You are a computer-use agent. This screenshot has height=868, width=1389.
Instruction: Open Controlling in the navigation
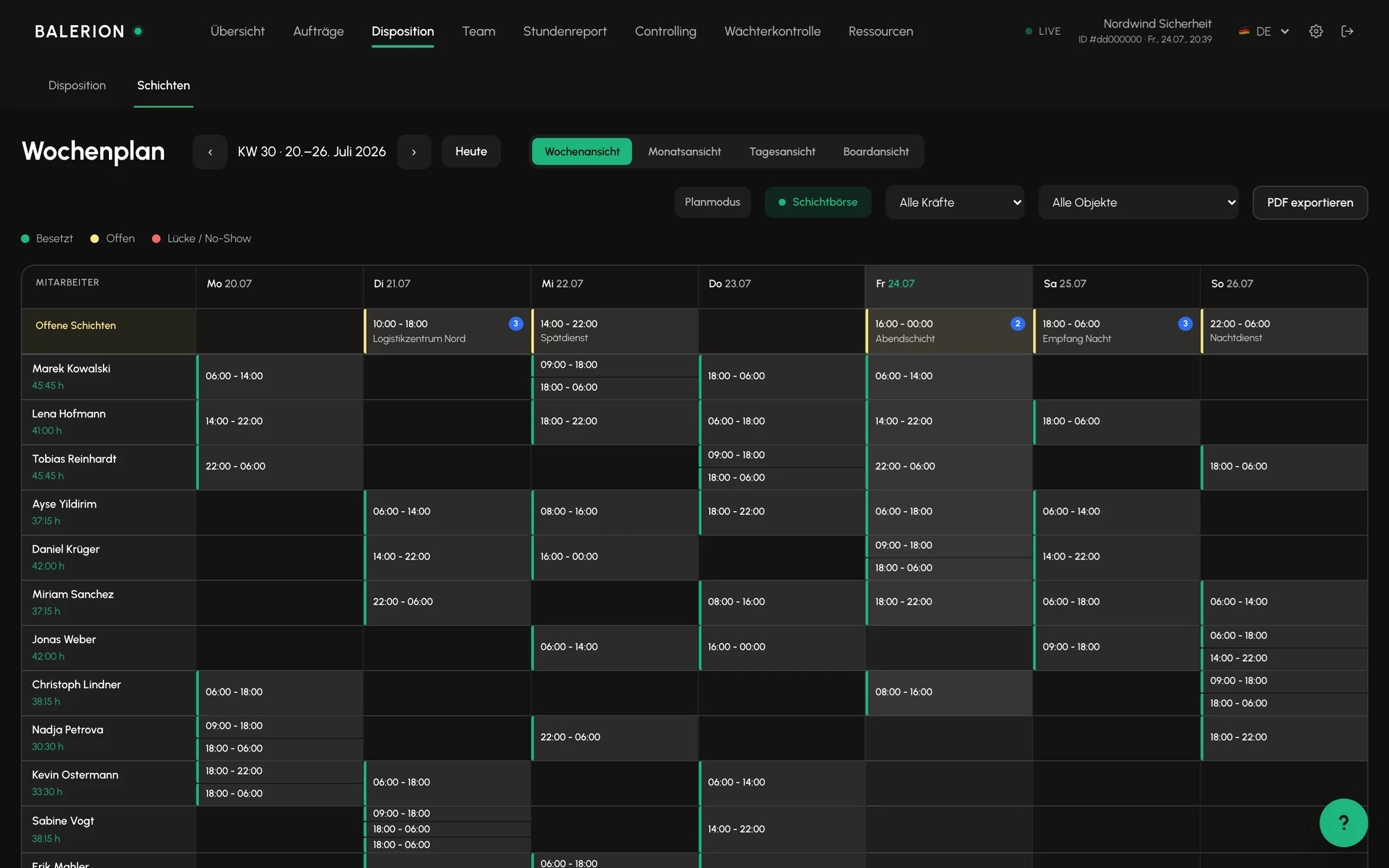[665, 31]
